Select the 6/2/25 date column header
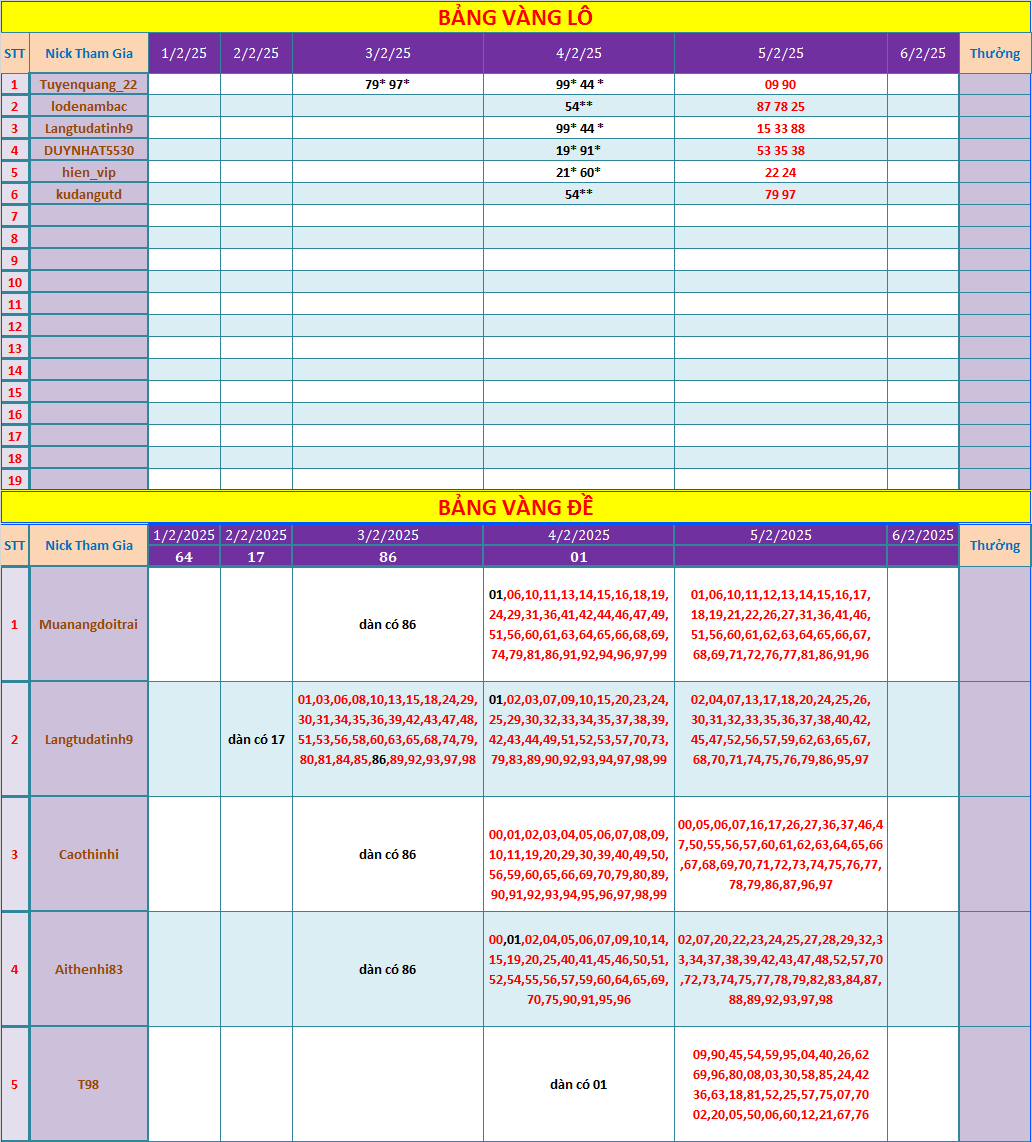Image resolution: width=1032 pixels, height=1142 pixels. point(923,53)
